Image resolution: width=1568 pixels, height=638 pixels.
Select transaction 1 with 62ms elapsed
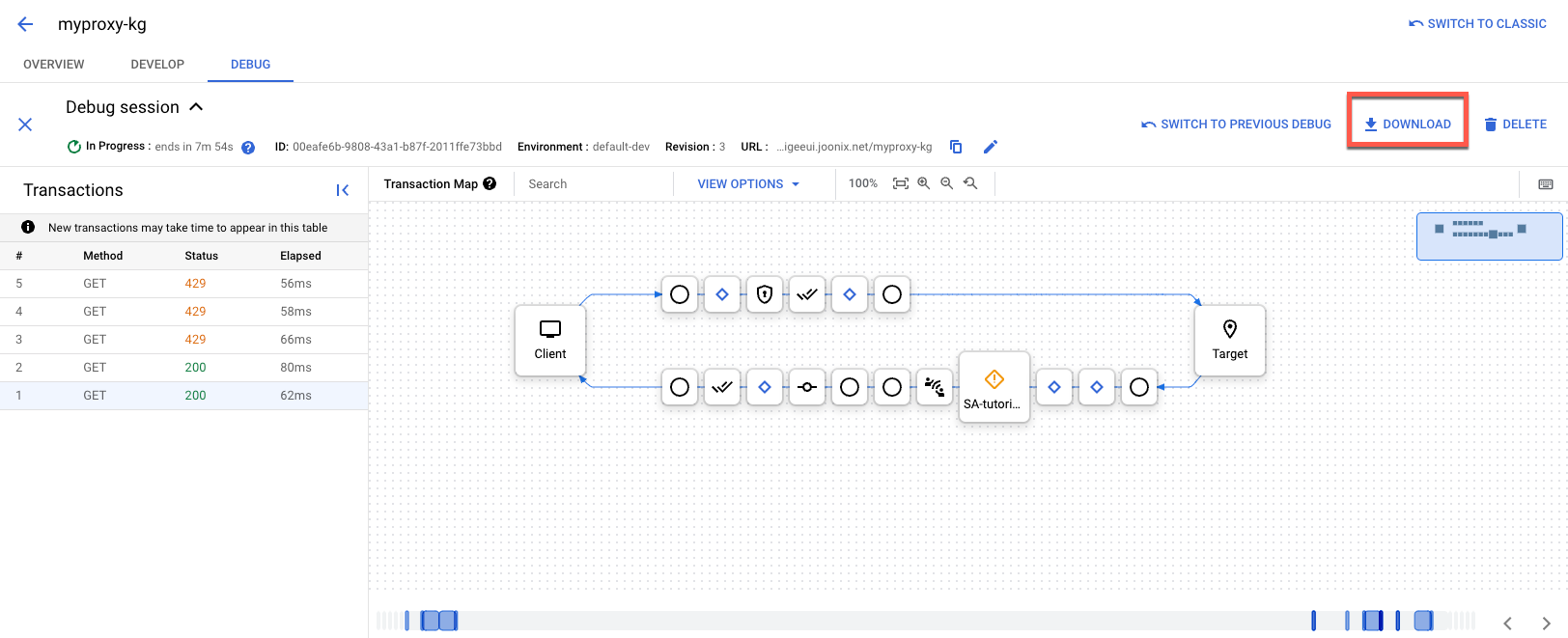(183, 396)
